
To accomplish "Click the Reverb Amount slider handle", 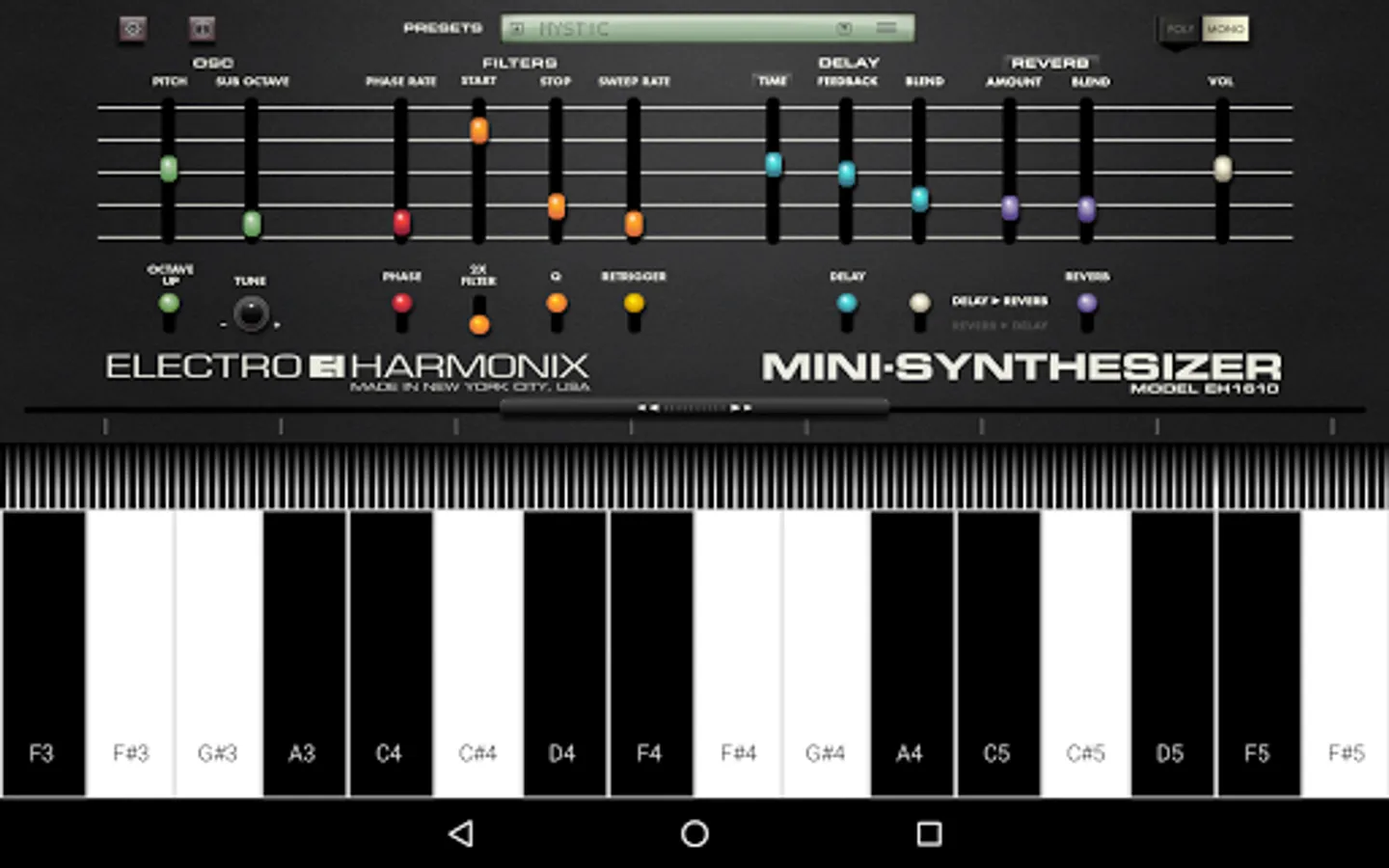I will pos(1010,207).
